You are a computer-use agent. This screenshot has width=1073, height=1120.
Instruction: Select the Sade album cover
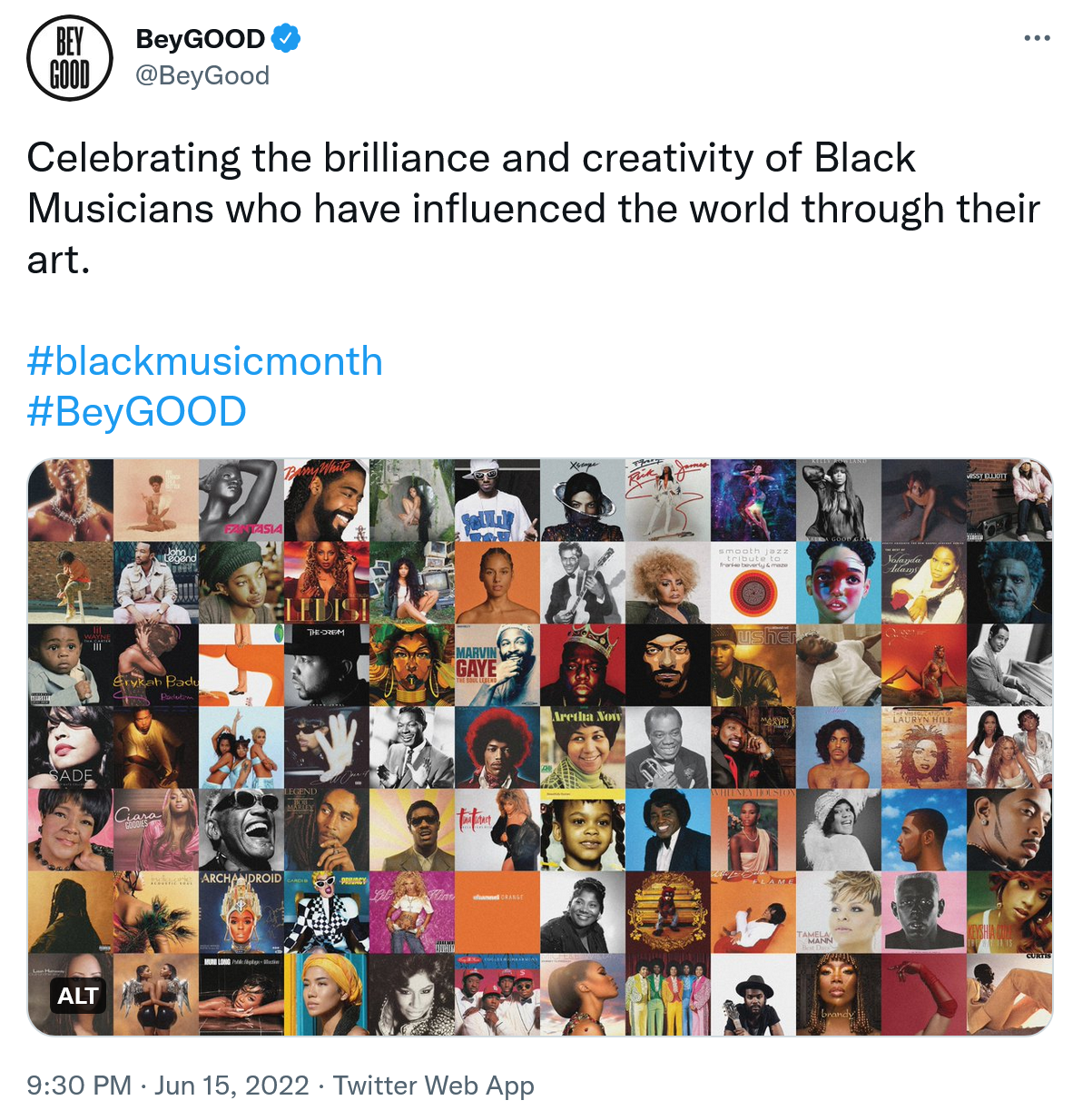[70, 747]
